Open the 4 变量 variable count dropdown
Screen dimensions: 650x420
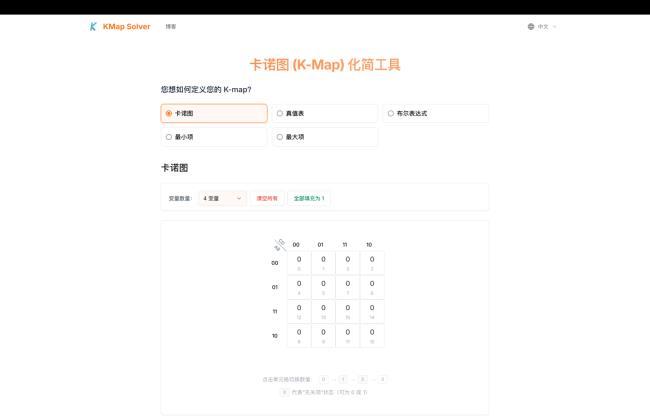point(222,198)
